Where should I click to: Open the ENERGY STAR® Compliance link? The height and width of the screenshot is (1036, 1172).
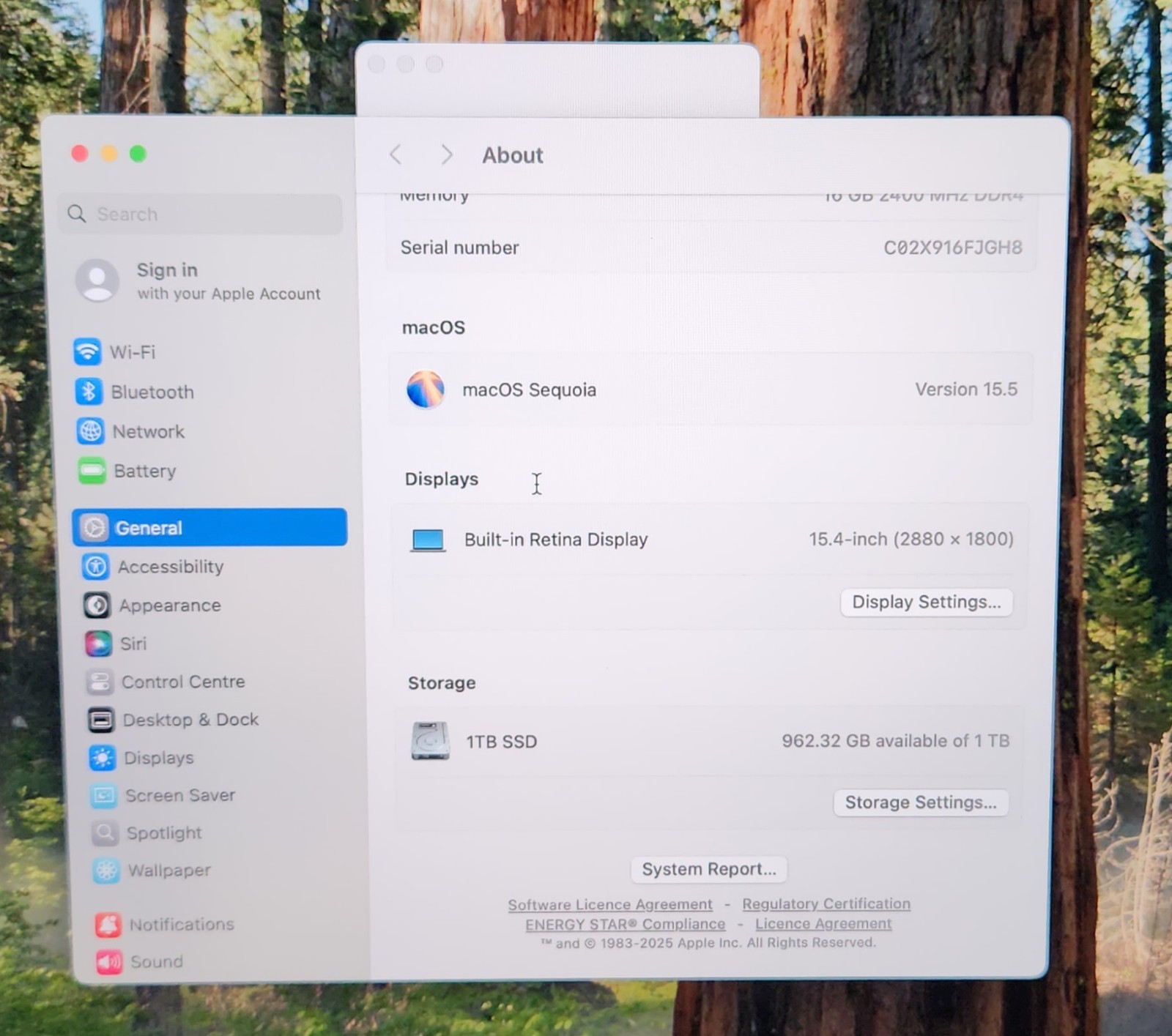626,925
